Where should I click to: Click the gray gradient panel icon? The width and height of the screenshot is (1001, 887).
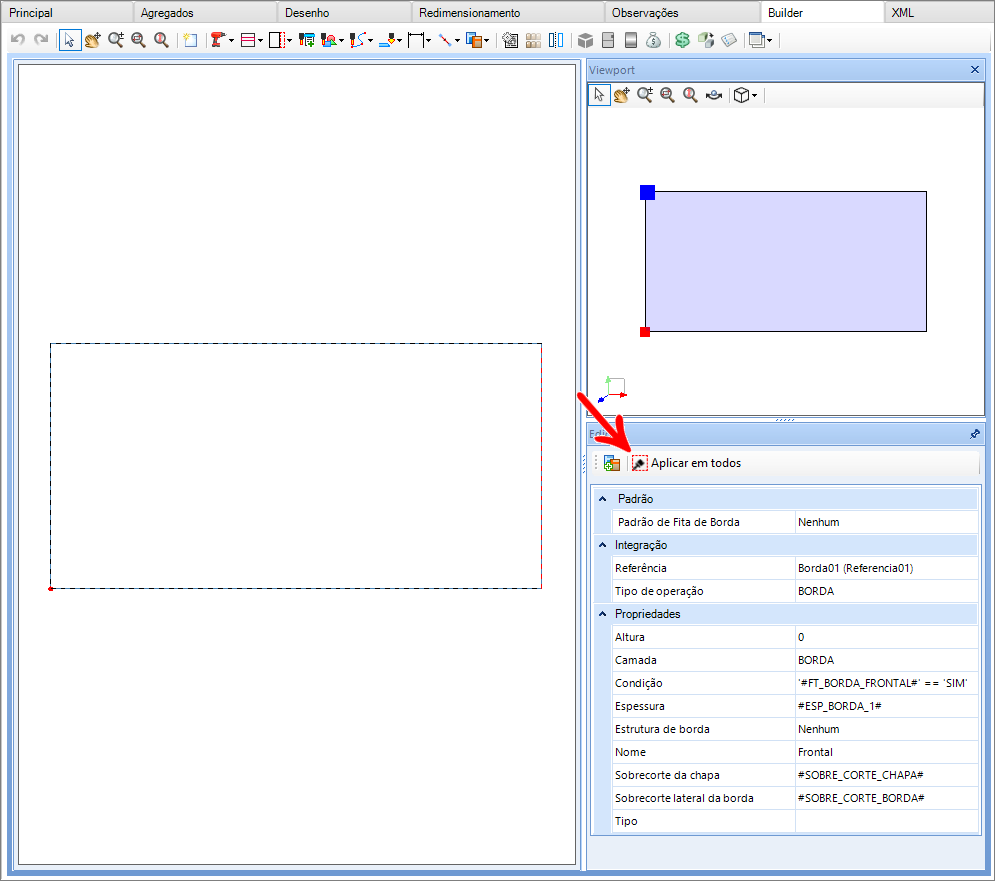pyautogui.click(x=631, y=40)
